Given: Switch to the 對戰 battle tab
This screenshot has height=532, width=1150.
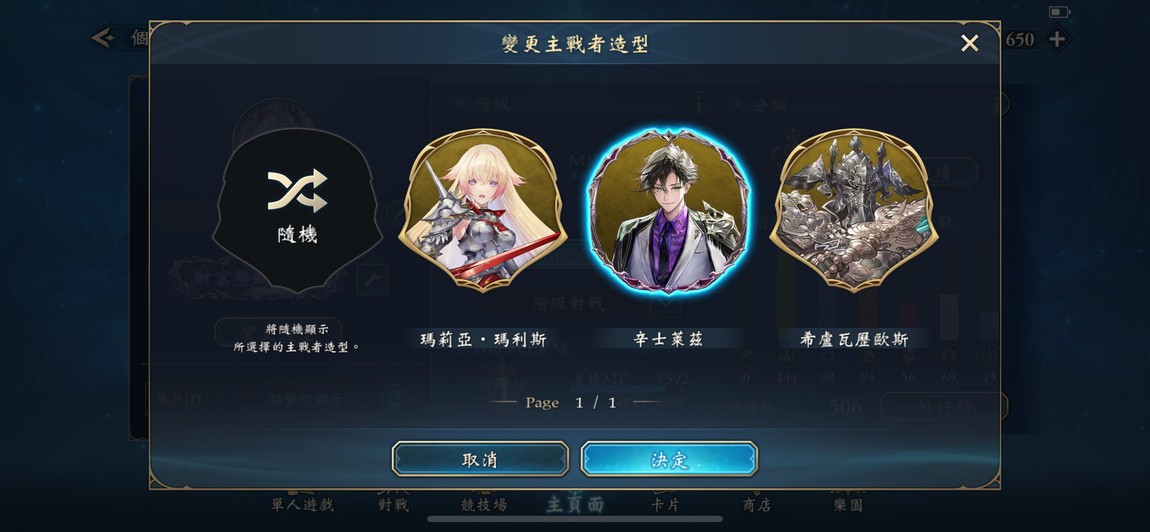Looking at the screenshot, I should tap(394, 504).
